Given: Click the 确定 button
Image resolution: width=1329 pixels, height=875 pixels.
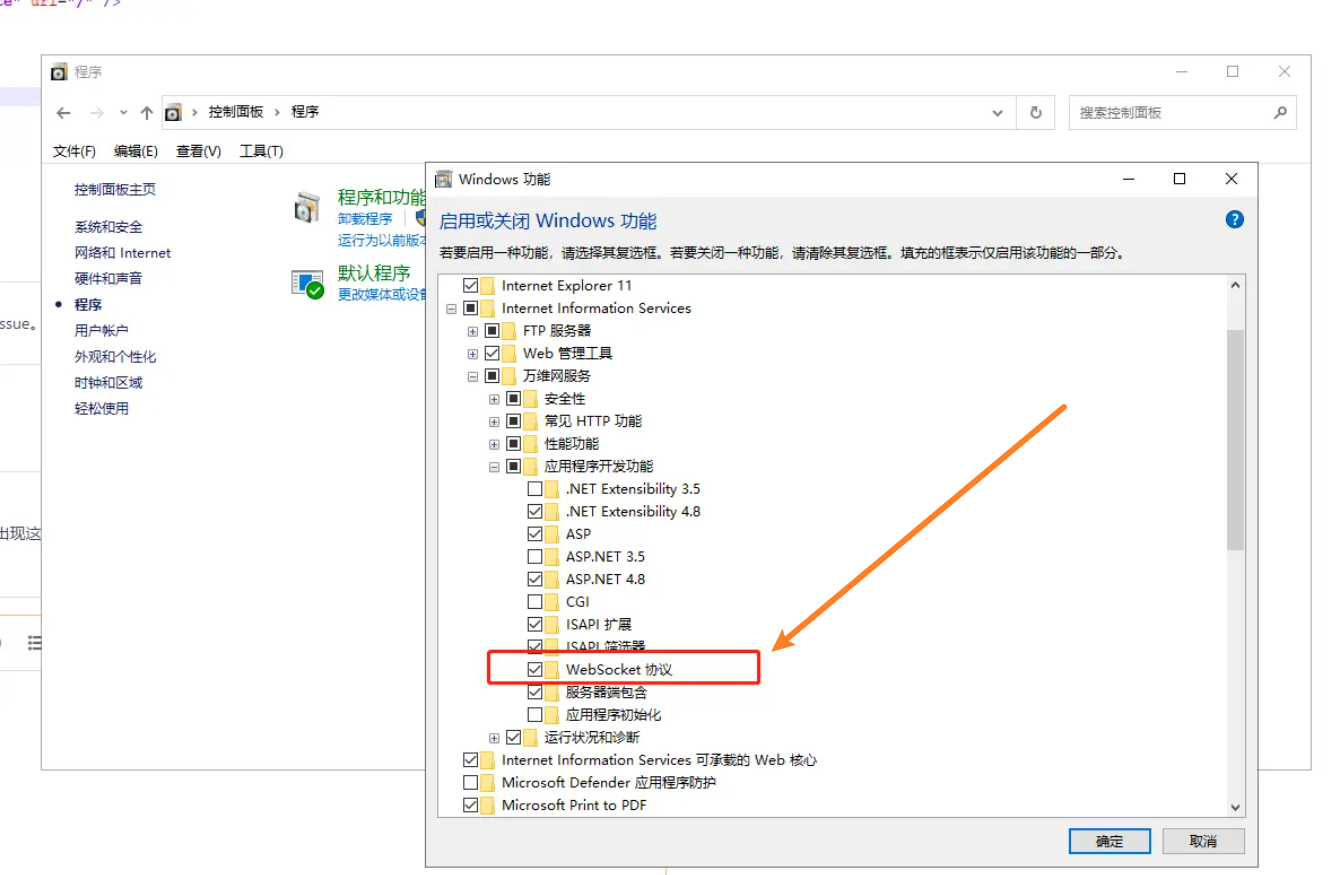Looking at the screenshot, I should point(1109,841).
